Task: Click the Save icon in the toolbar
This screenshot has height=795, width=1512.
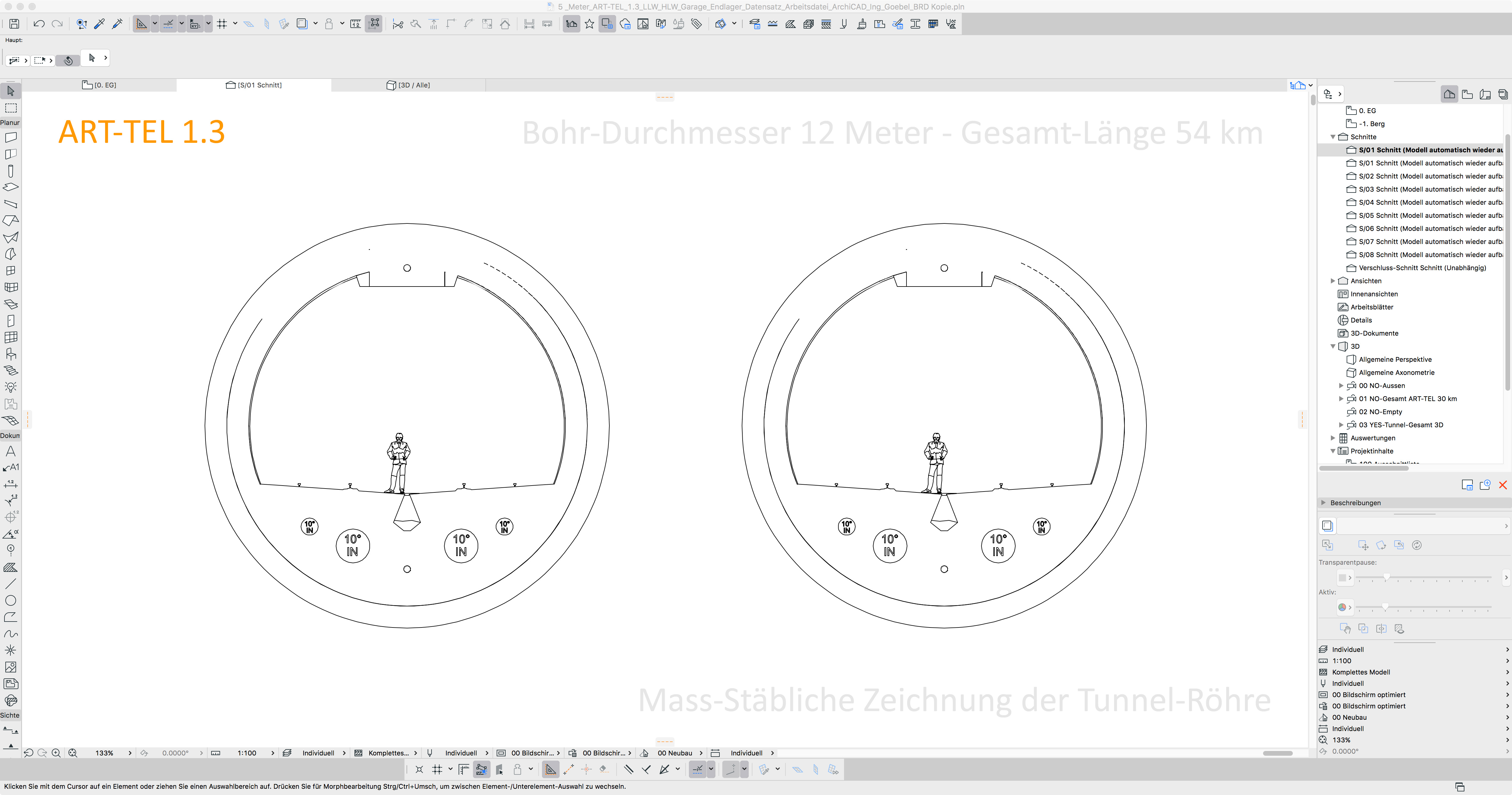Action: (x=14, y=24)
